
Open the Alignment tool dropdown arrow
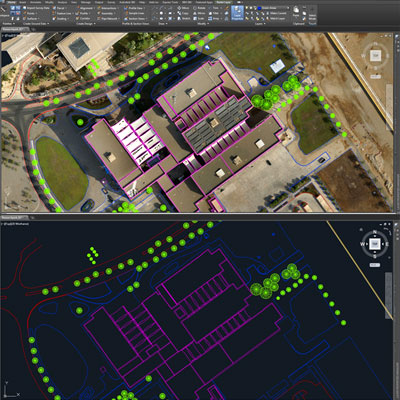(94, 8)
